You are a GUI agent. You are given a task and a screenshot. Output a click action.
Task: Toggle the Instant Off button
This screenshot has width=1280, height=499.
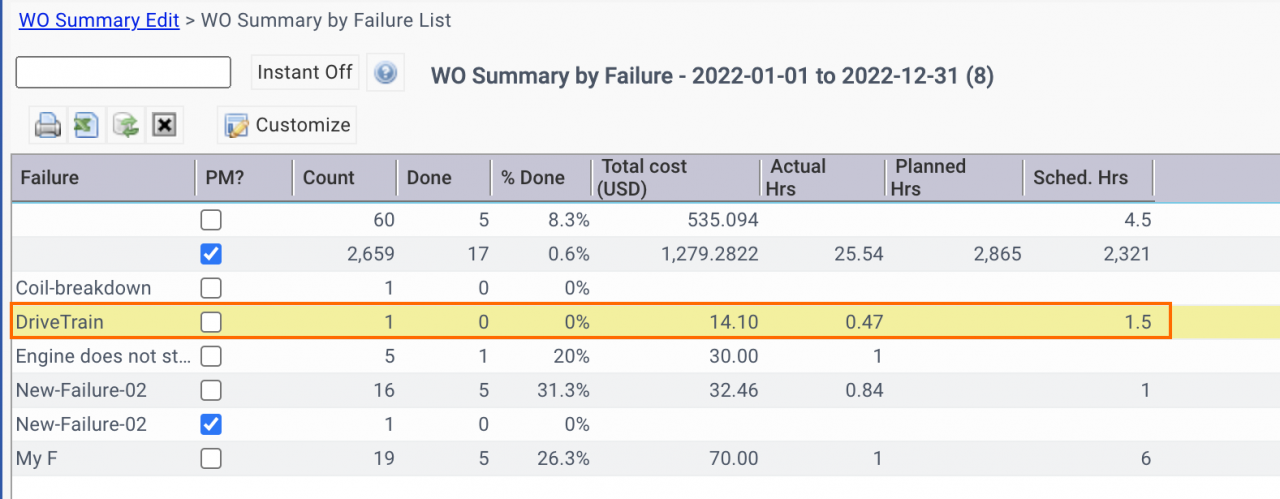[x=305, y=72]
